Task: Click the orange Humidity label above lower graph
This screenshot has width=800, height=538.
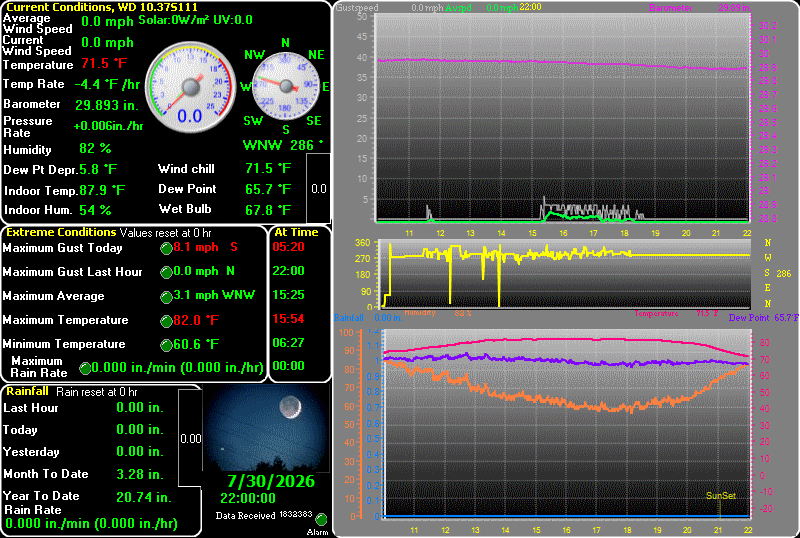Action: [420, 312]
